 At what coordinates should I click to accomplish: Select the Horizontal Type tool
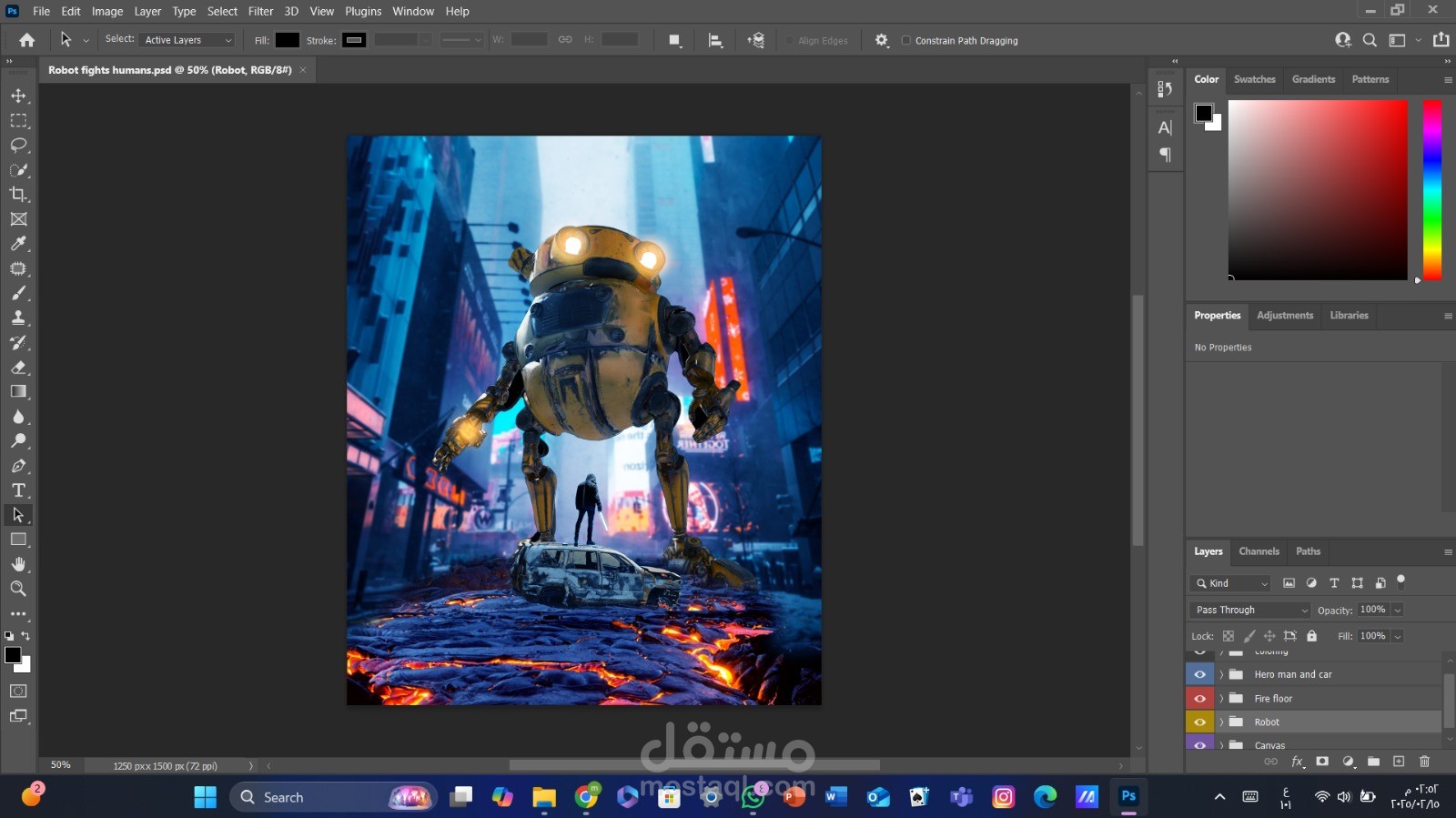pos(18,490)
